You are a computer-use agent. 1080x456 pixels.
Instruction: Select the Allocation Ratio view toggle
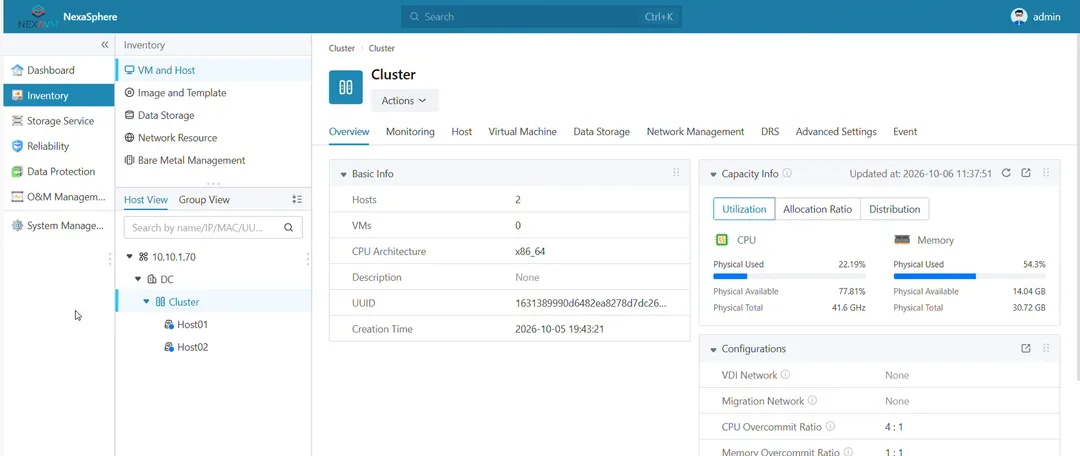click(818, 209)
